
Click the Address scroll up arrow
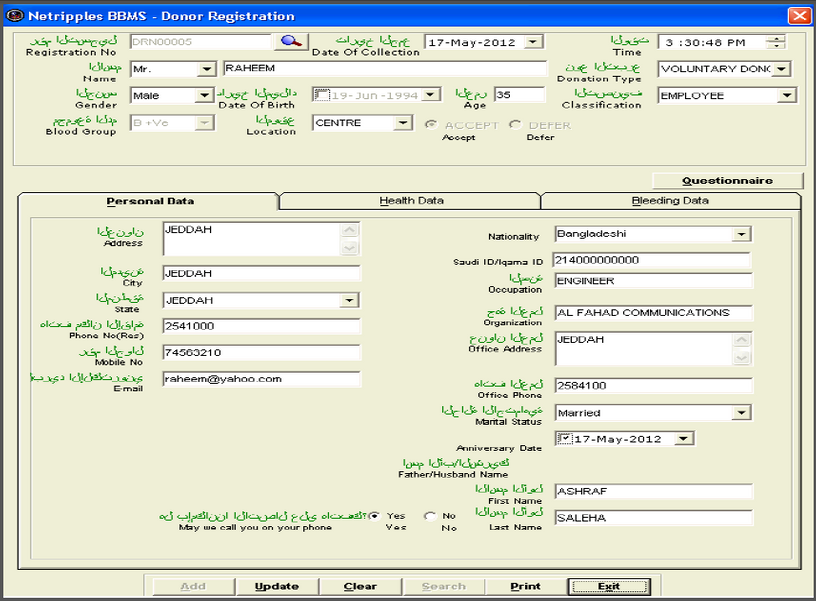350,230
